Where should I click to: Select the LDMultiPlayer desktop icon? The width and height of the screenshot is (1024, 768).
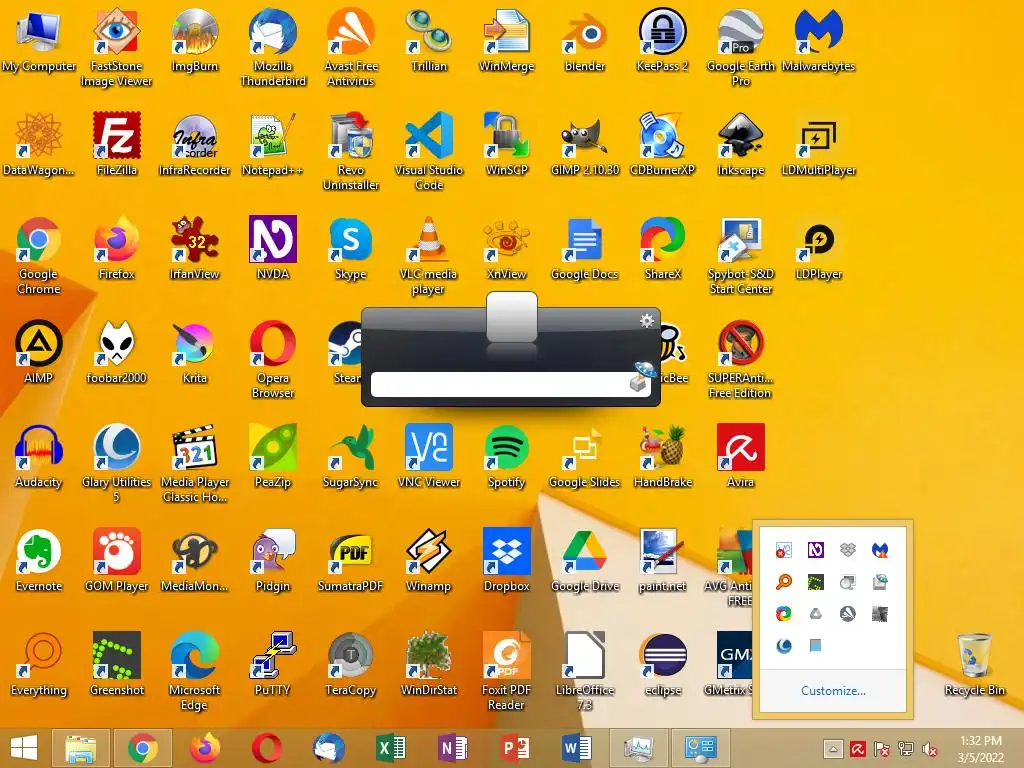818,144
